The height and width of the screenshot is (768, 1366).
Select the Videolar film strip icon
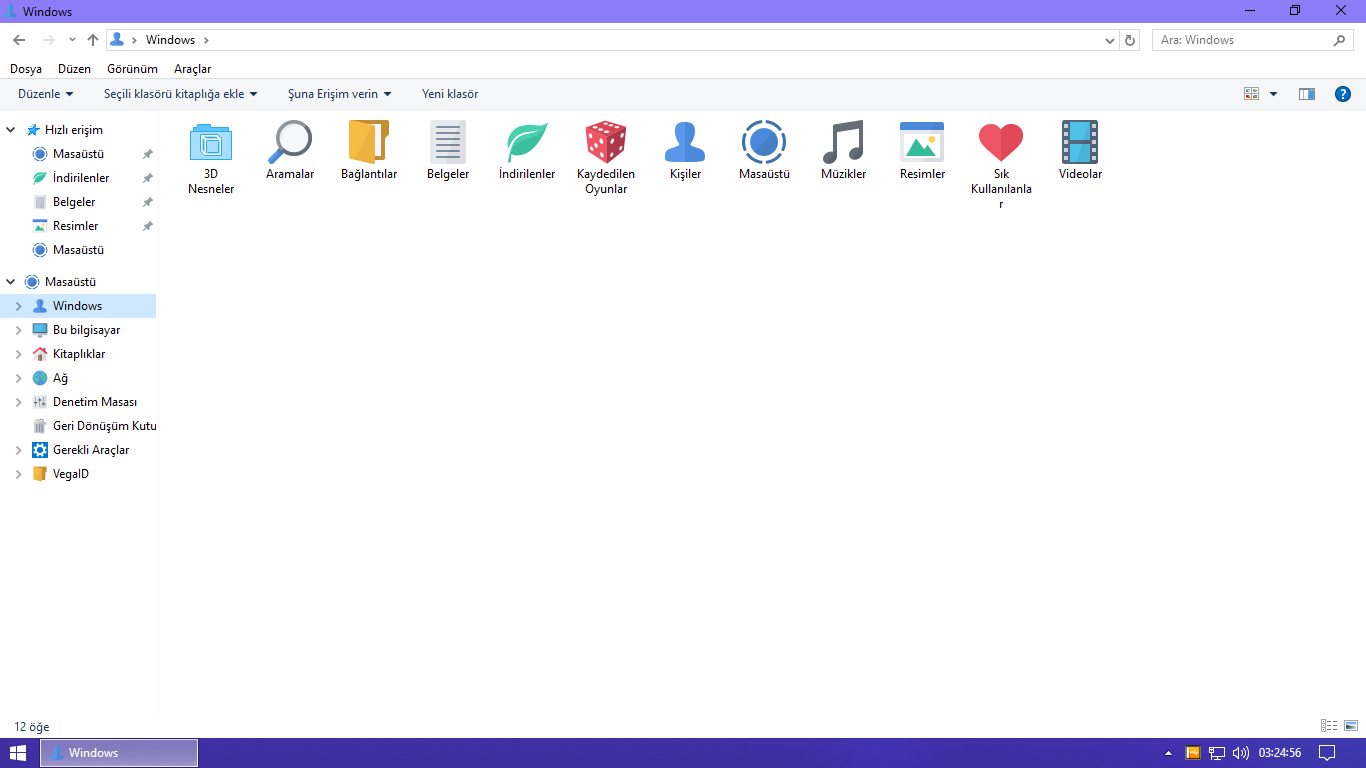(1080, 142)
